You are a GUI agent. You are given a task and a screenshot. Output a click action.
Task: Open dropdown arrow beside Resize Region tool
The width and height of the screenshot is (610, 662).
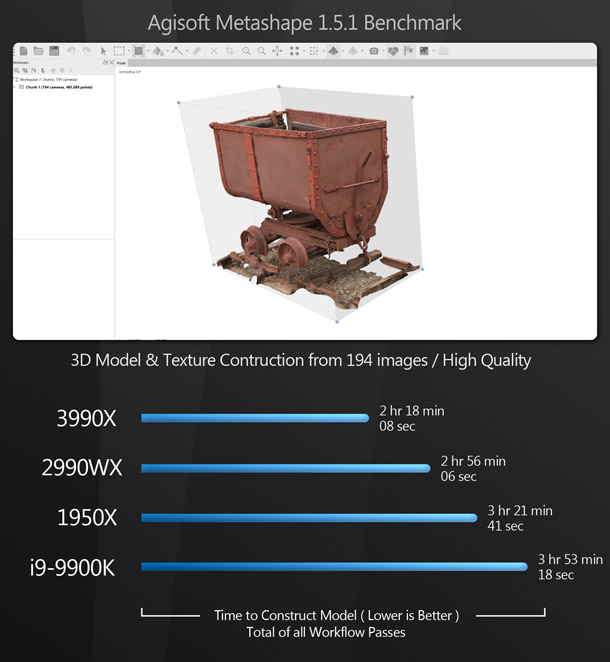pos(147,51)
